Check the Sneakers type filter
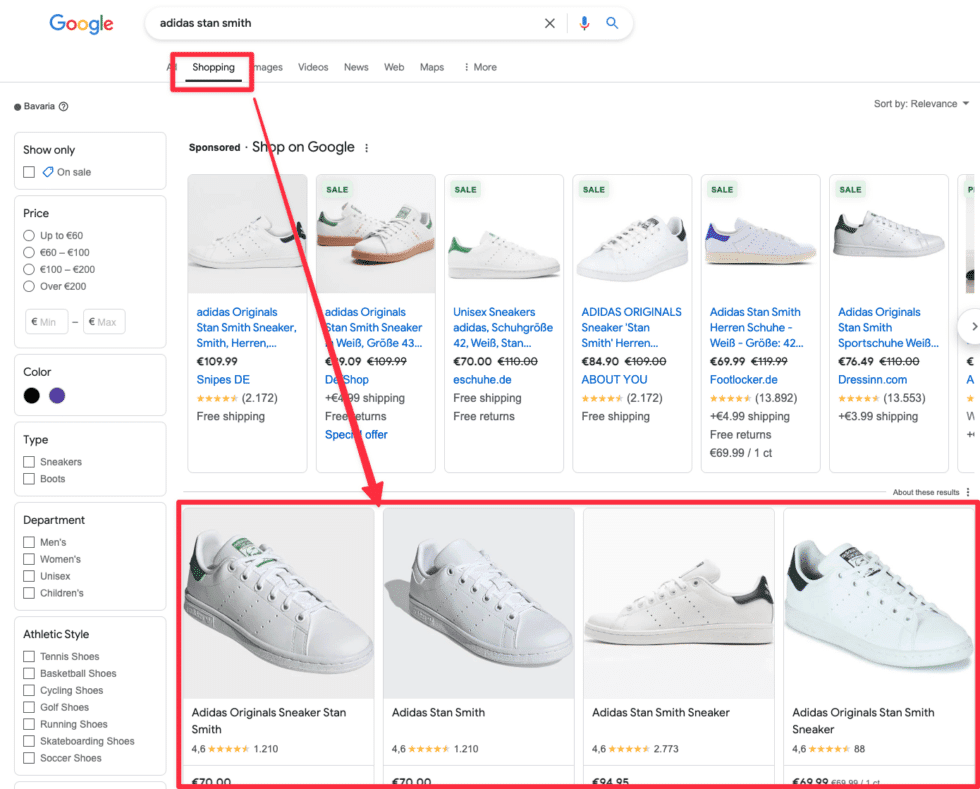The width and height of the screenshot is (980, 789). [29, 462]
